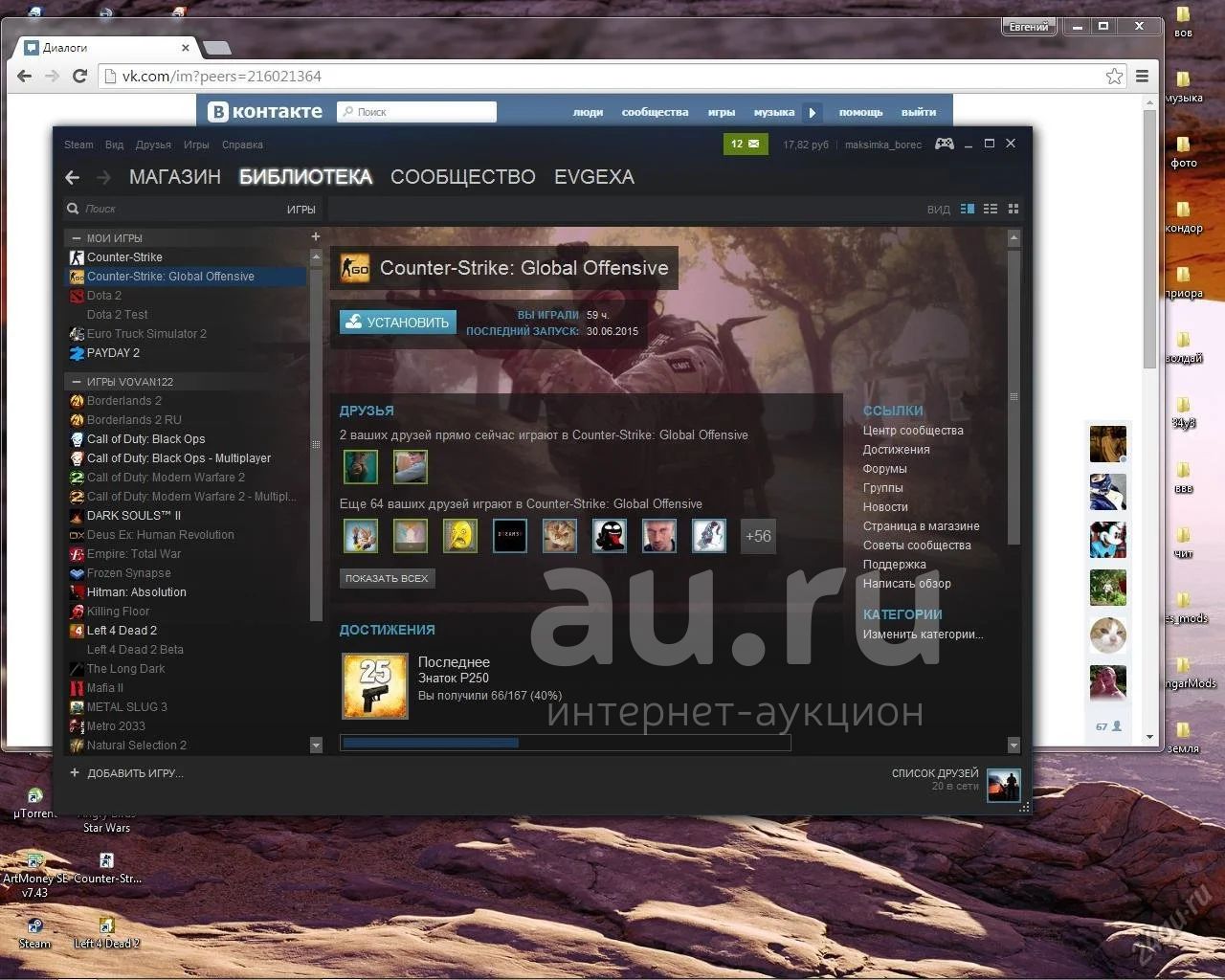Go to the МАГАЗИН tab

[x=175, y=177]
